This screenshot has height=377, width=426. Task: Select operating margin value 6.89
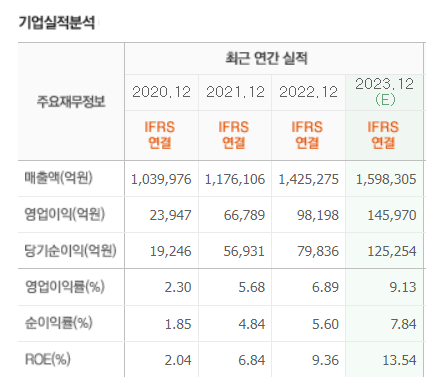325,287
